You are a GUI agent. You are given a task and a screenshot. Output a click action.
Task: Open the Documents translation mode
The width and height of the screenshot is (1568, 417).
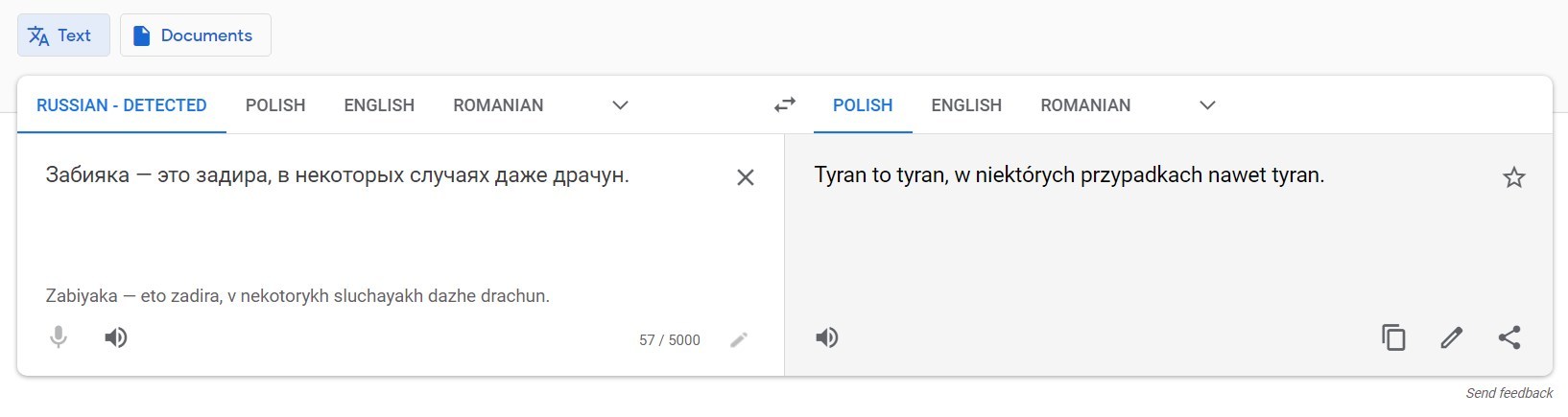[x=195, y=35]
